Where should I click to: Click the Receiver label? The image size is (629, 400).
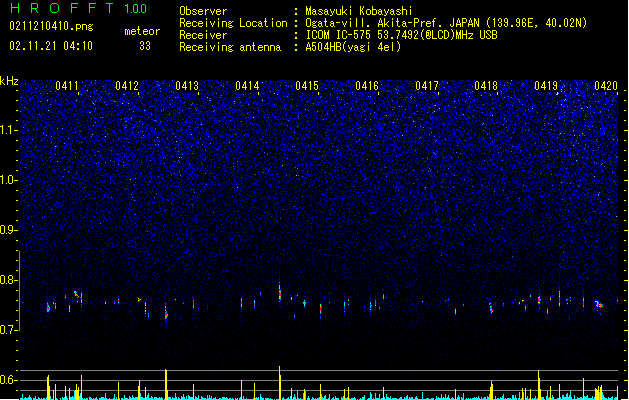203,35
